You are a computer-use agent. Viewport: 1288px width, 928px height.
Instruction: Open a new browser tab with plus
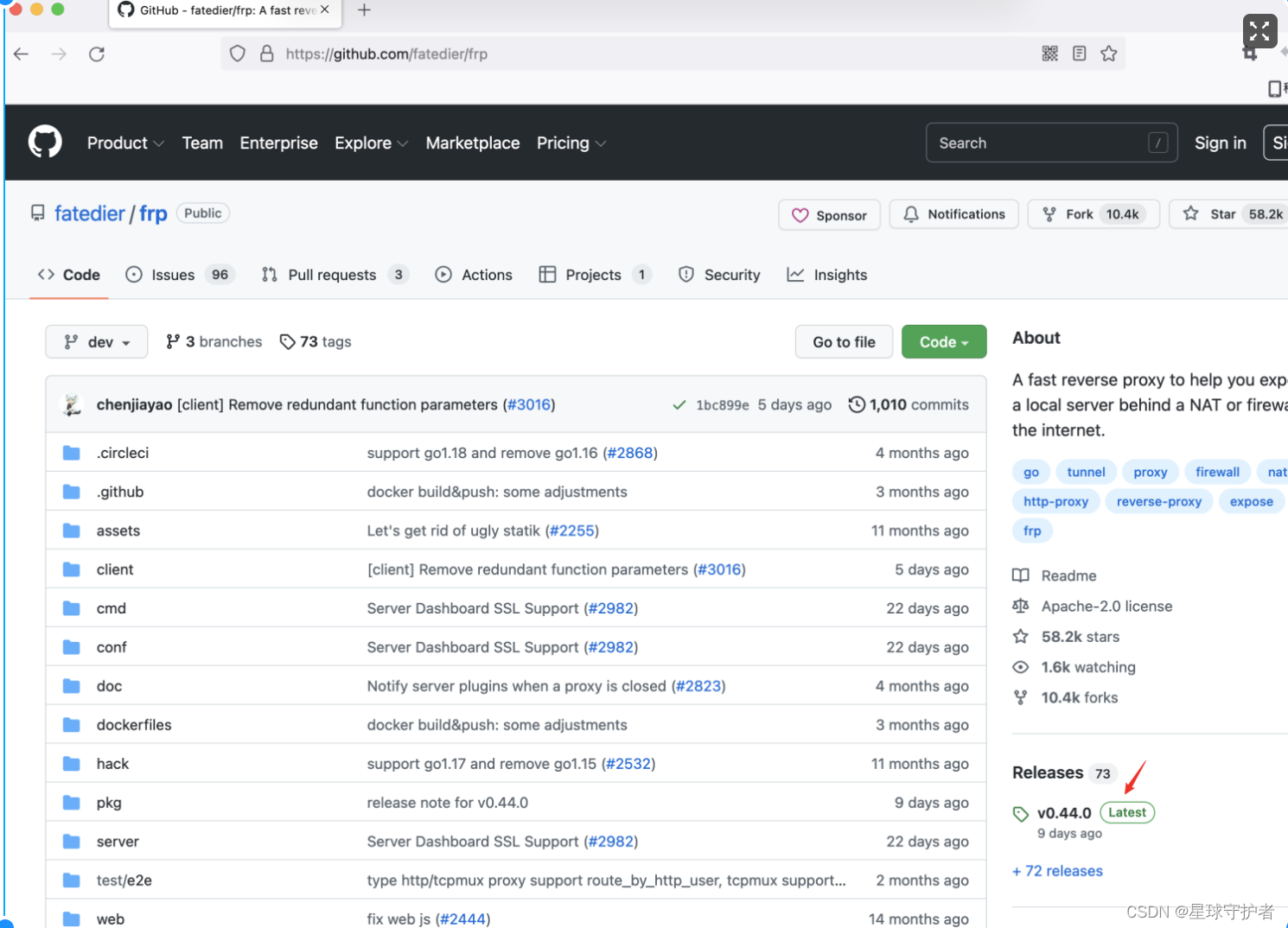364,10
